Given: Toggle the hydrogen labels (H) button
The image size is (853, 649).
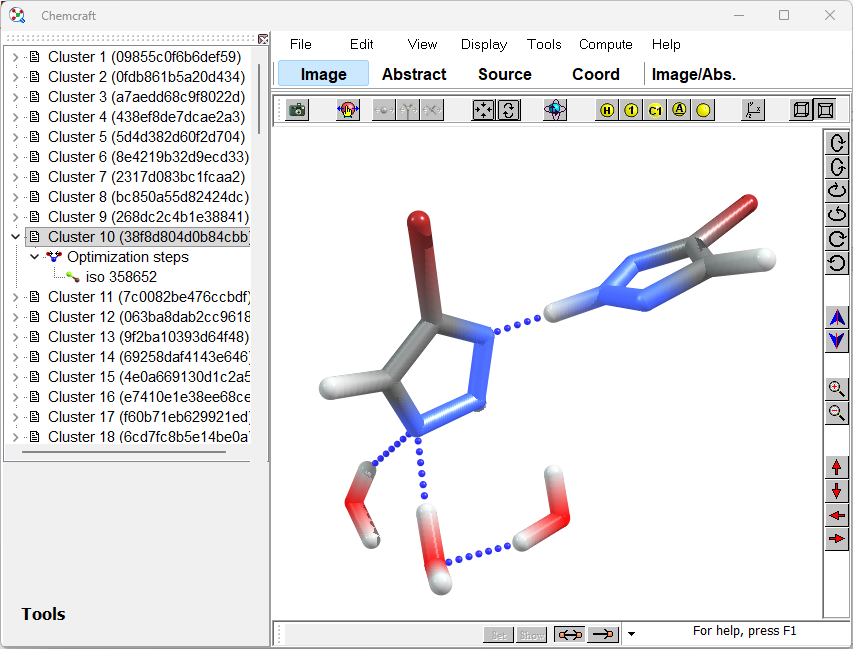Looking at the screenshot, I should [x=607, y=110].
